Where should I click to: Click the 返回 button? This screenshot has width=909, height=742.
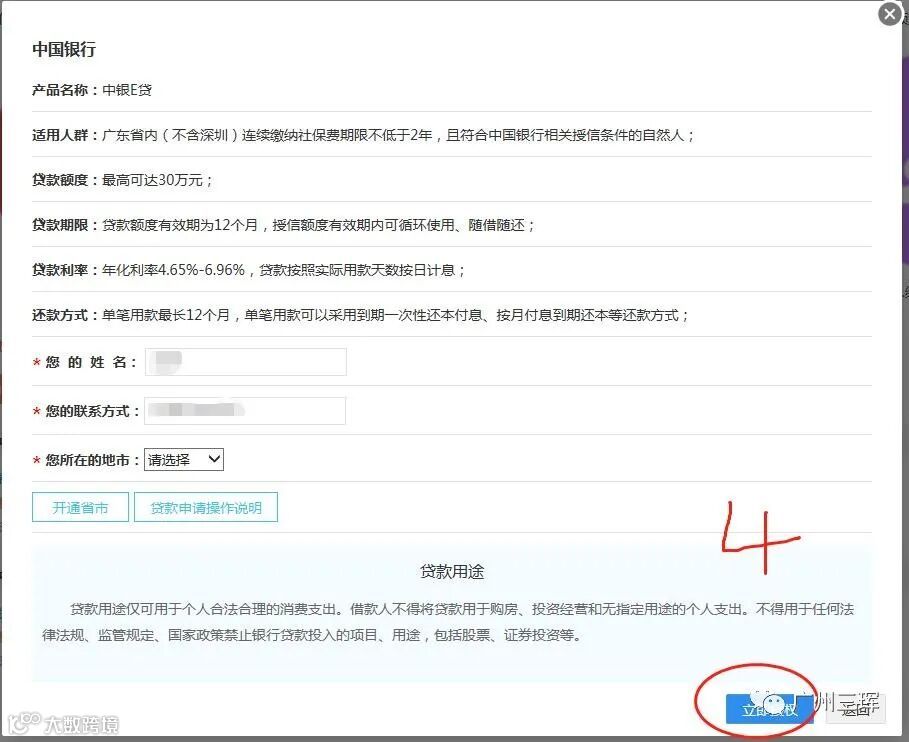[x=856, y=708]
